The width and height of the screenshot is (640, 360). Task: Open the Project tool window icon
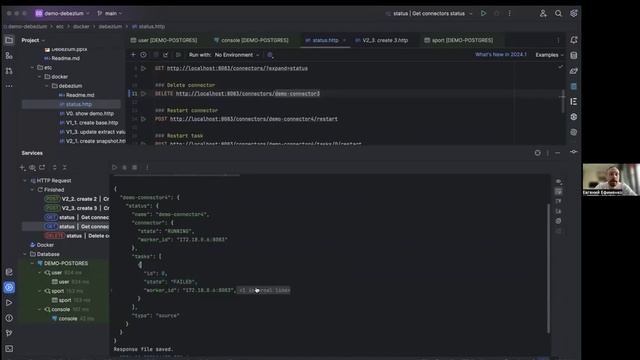(9, 40)
